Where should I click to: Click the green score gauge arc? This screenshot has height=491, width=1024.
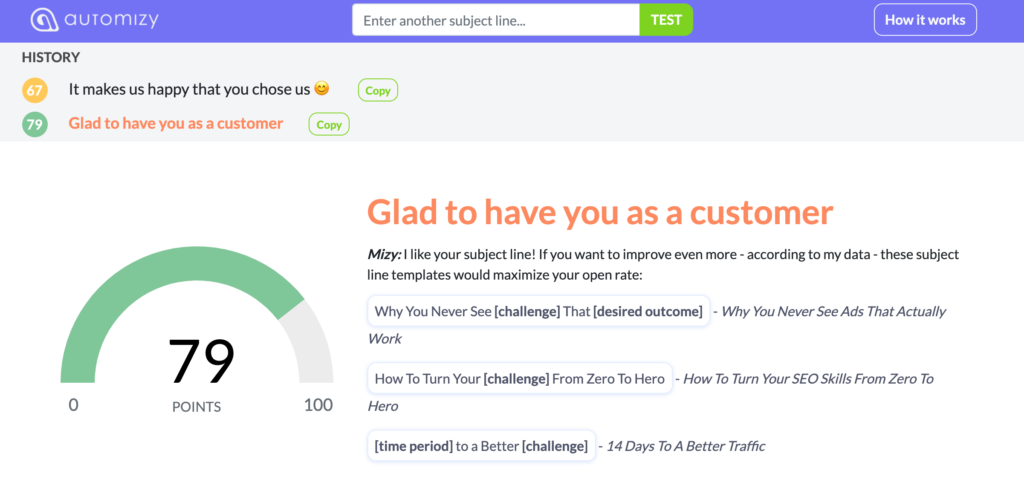(176, 281)
